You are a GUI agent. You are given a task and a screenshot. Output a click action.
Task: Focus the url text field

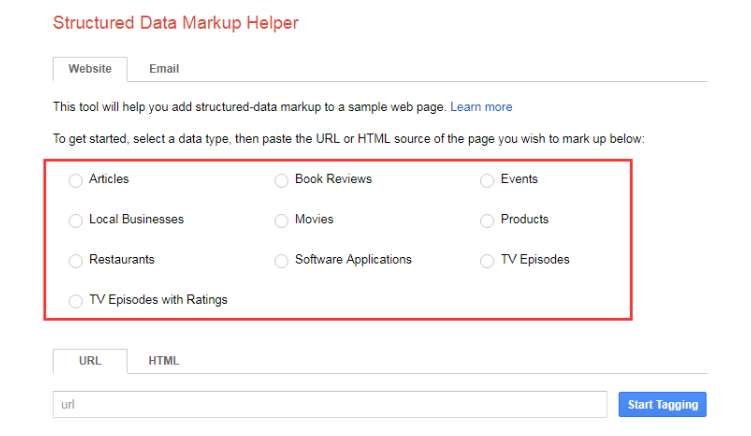tap(330, 405)
